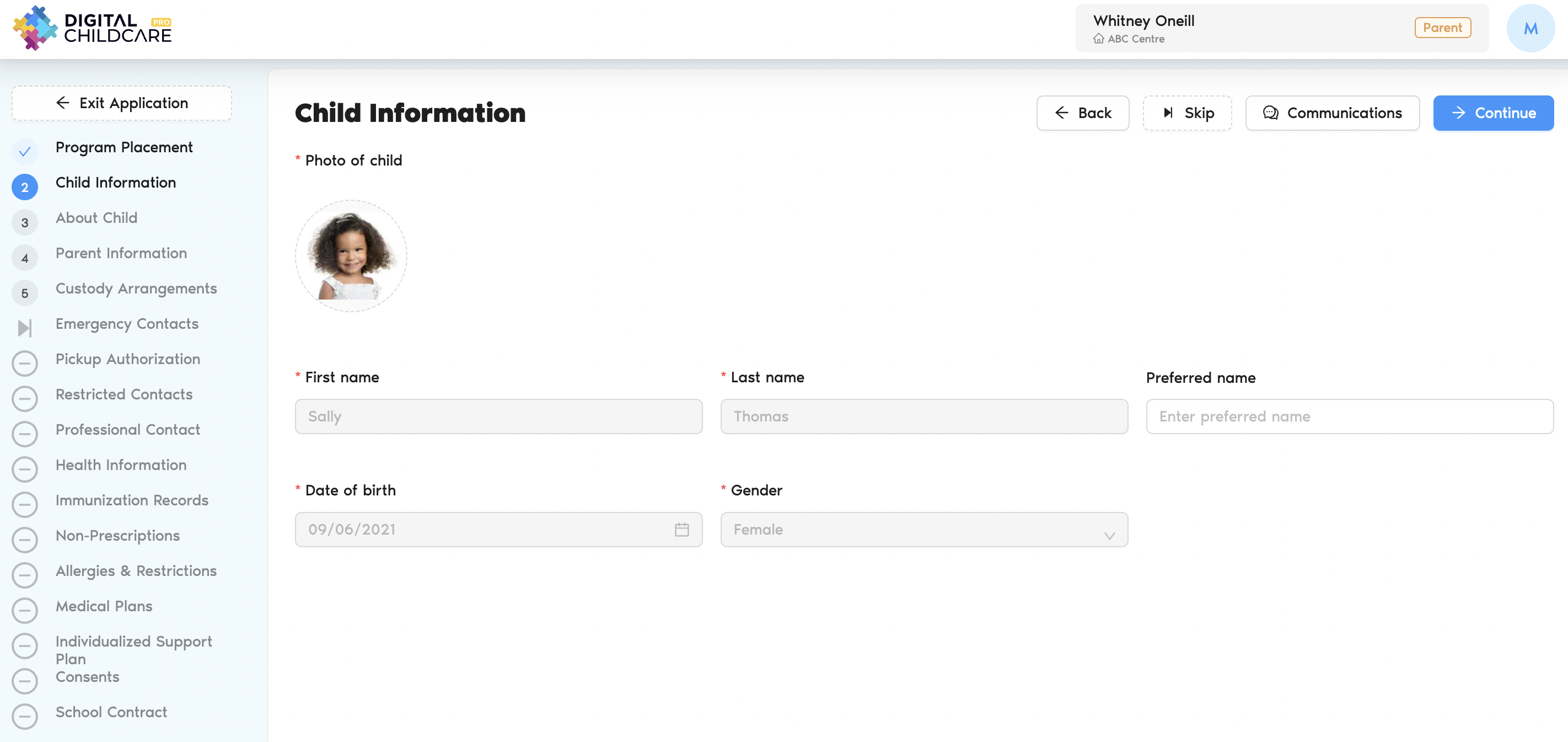The height and width of the screenshot is (742, 1568).
Task: Open the Communications panel
Action: 1332,113
